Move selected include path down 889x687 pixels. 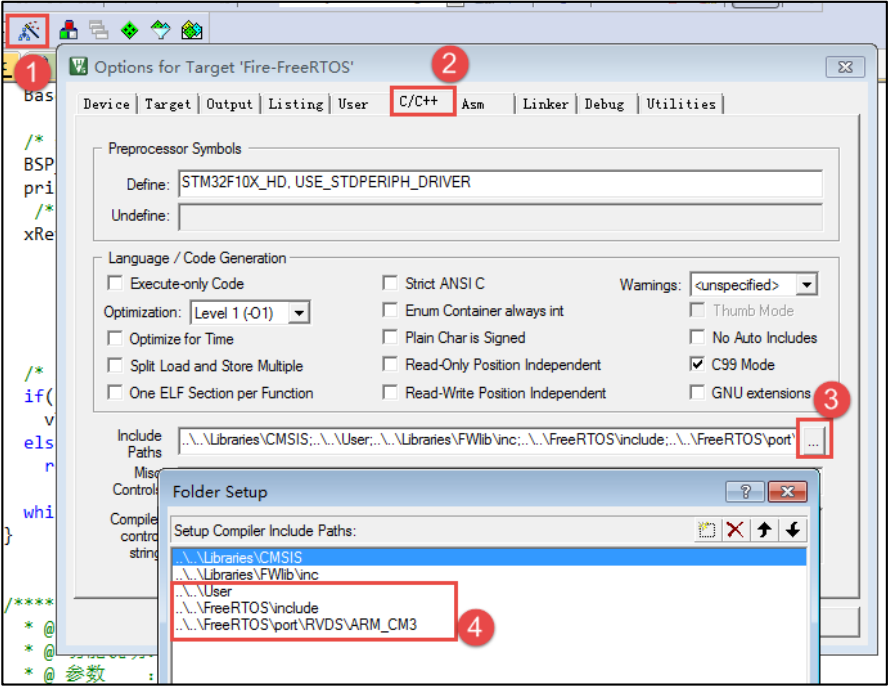tap(793, 530)
